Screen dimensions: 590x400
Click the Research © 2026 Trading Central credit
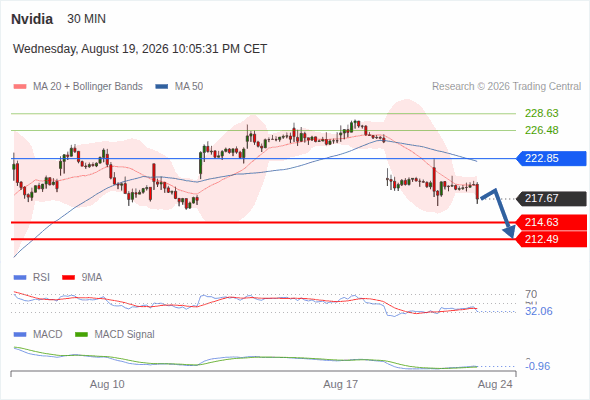pyautogui.click(x=506, y=87)
